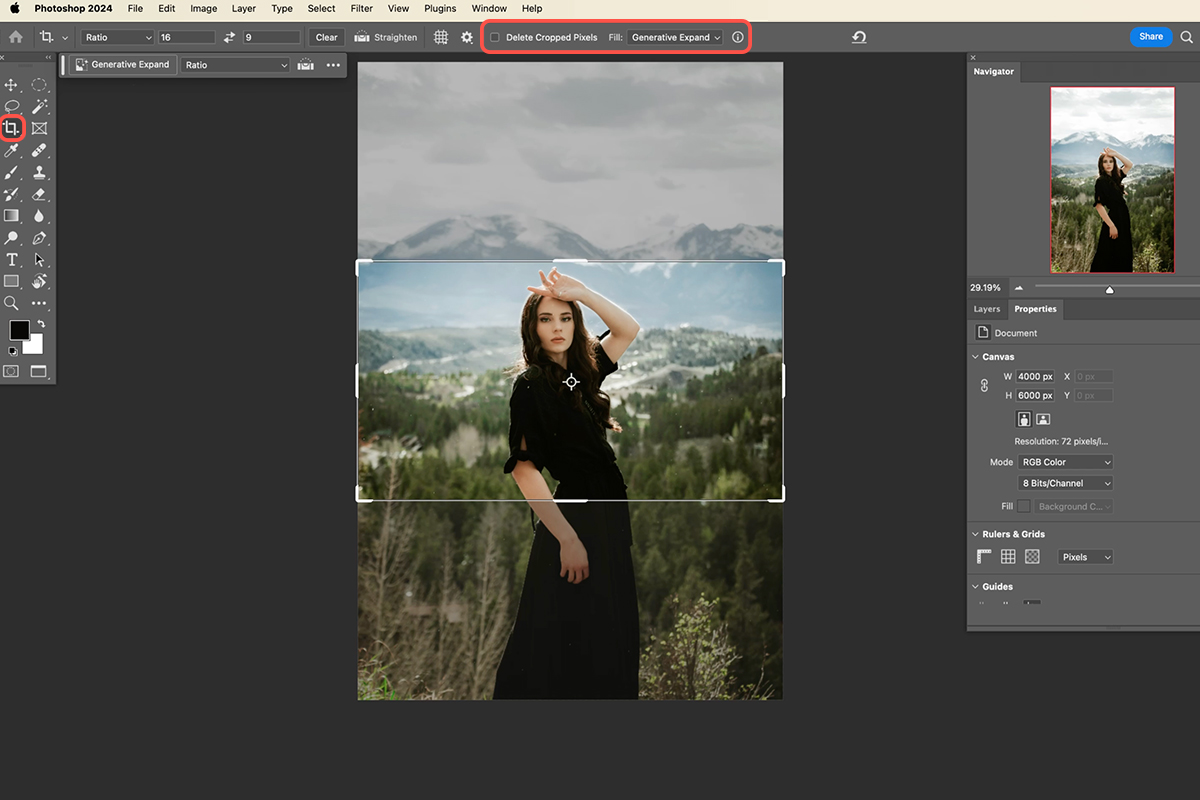Choose the Eyedropper tool

12,150
